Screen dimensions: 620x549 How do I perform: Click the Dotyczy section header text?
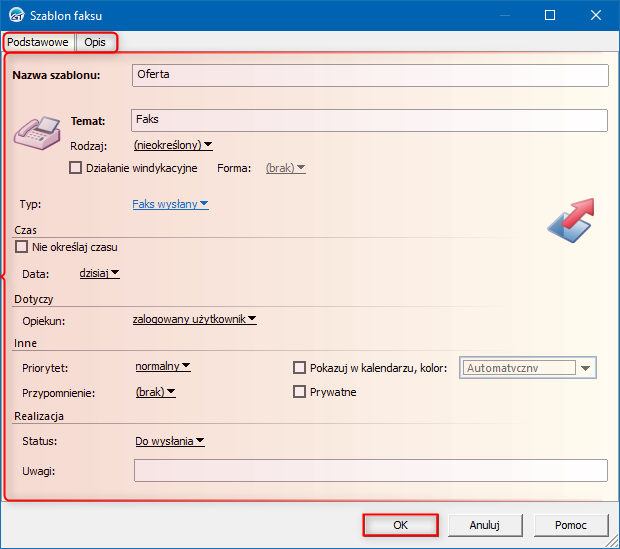click(x=34, y=299)
